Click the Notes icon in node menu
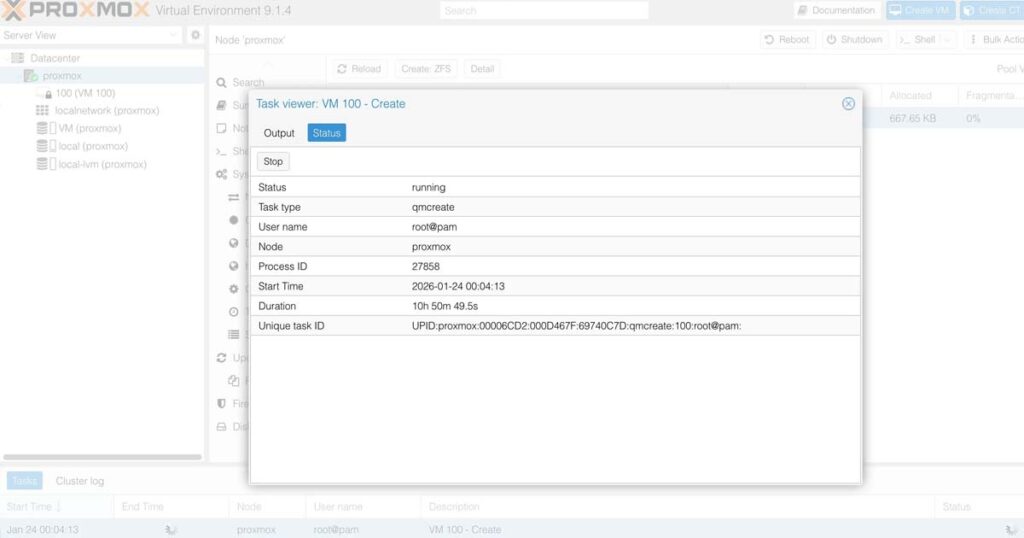This screenshot has width=1024, height=538. [221, 129]
